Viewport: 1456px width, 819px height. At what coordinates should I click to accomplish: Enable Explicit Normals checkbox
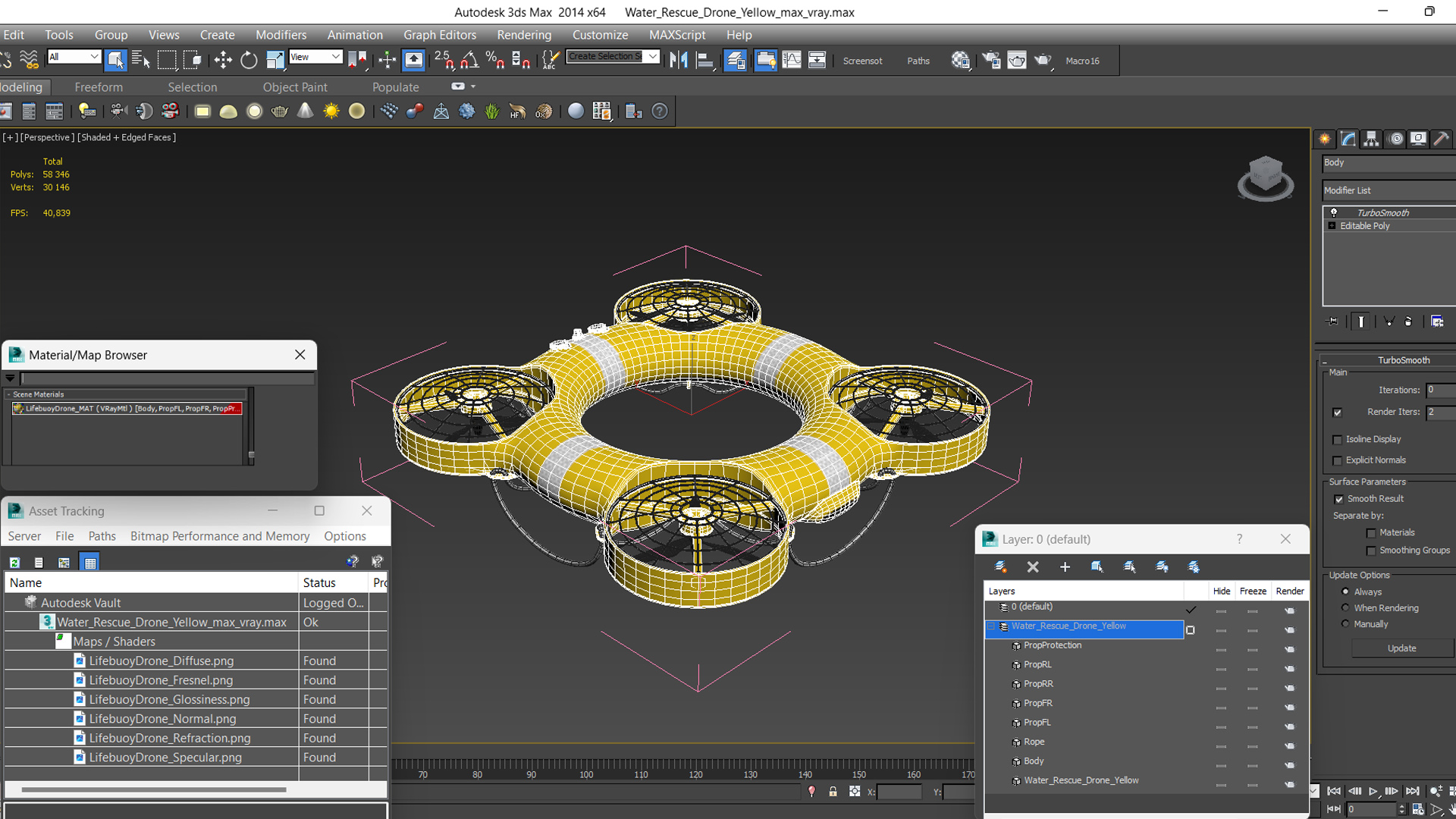click(x=1337, y=461)
